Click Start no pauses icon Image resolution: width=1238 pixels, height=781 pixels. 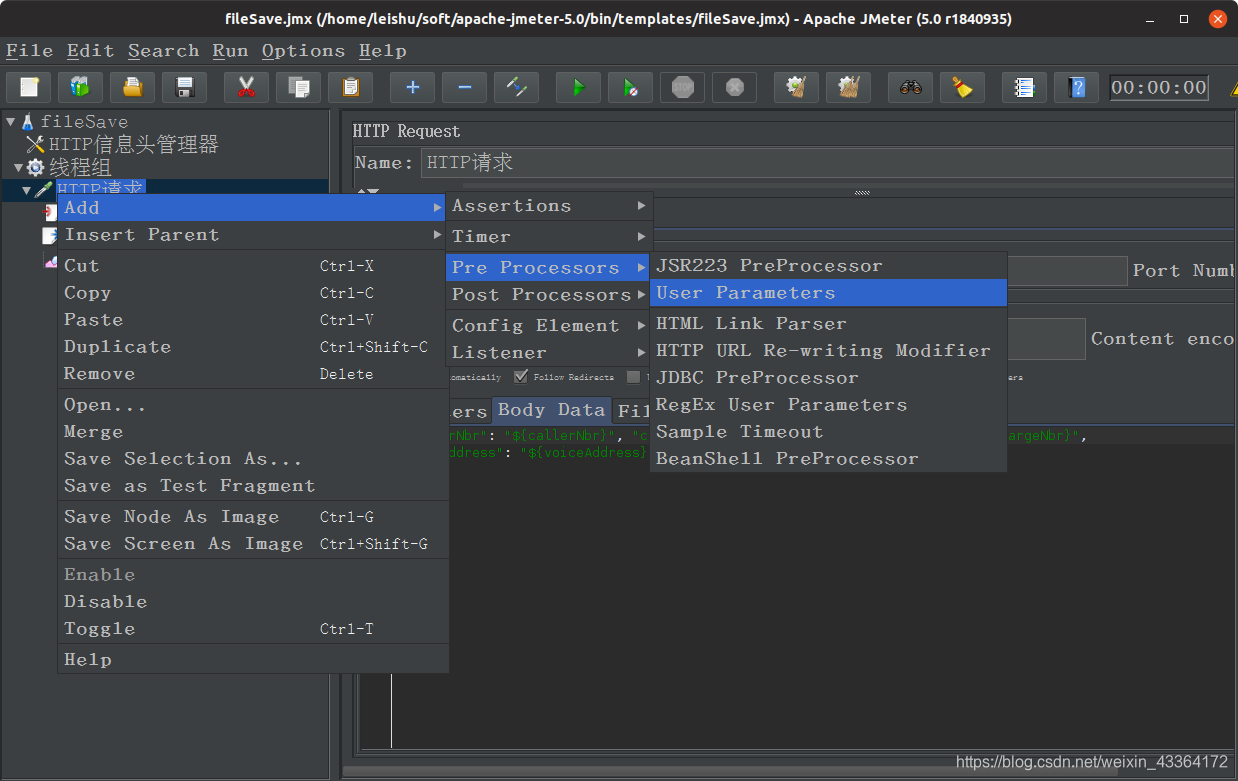click(630, 87)
